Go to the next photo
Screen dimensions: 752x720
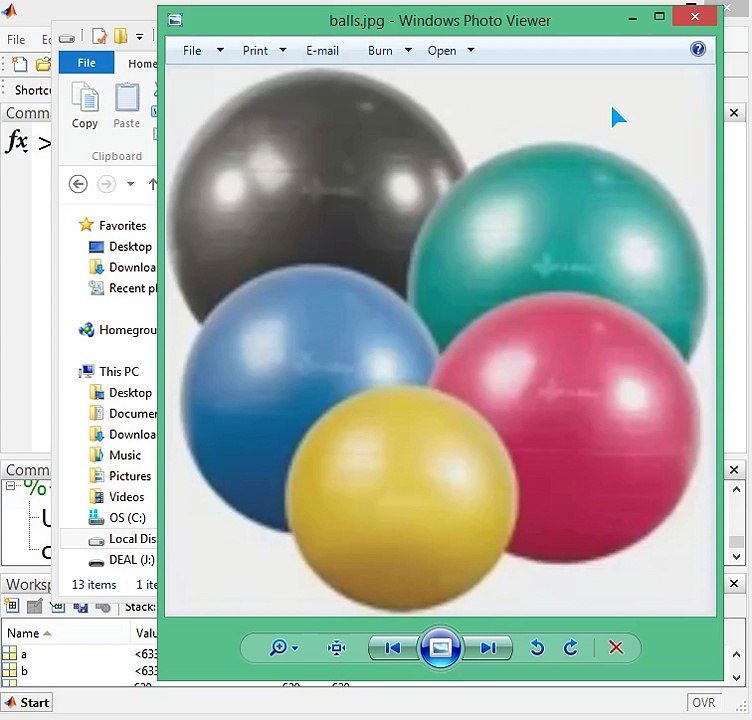[488, 648]
